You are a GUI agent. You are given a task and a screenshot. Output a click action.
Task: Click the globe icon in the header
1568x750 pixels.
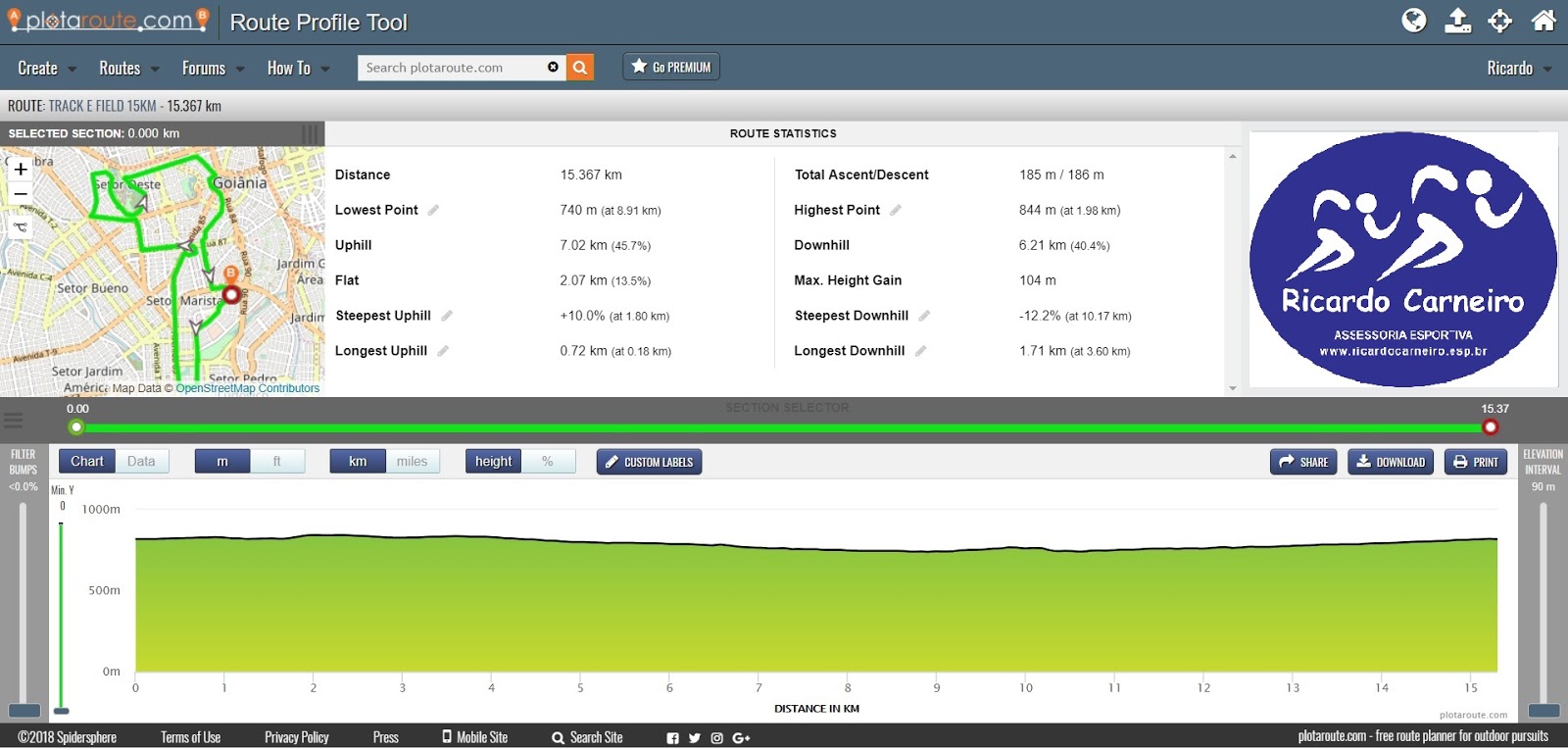coord(1414,21)
